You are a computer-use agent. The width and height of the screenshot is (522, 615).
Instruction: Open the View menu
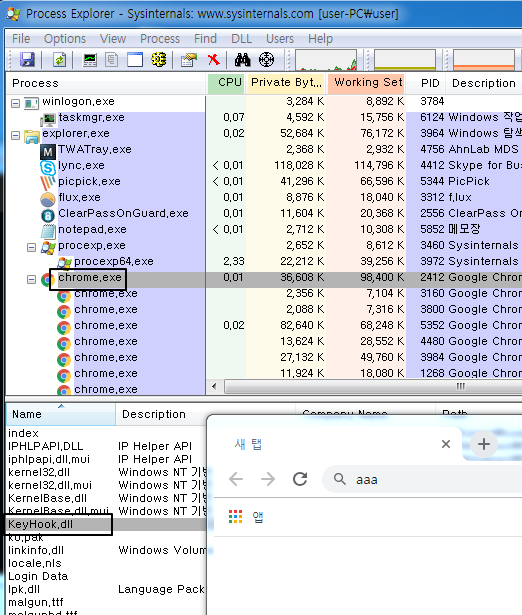pos(113,38)
